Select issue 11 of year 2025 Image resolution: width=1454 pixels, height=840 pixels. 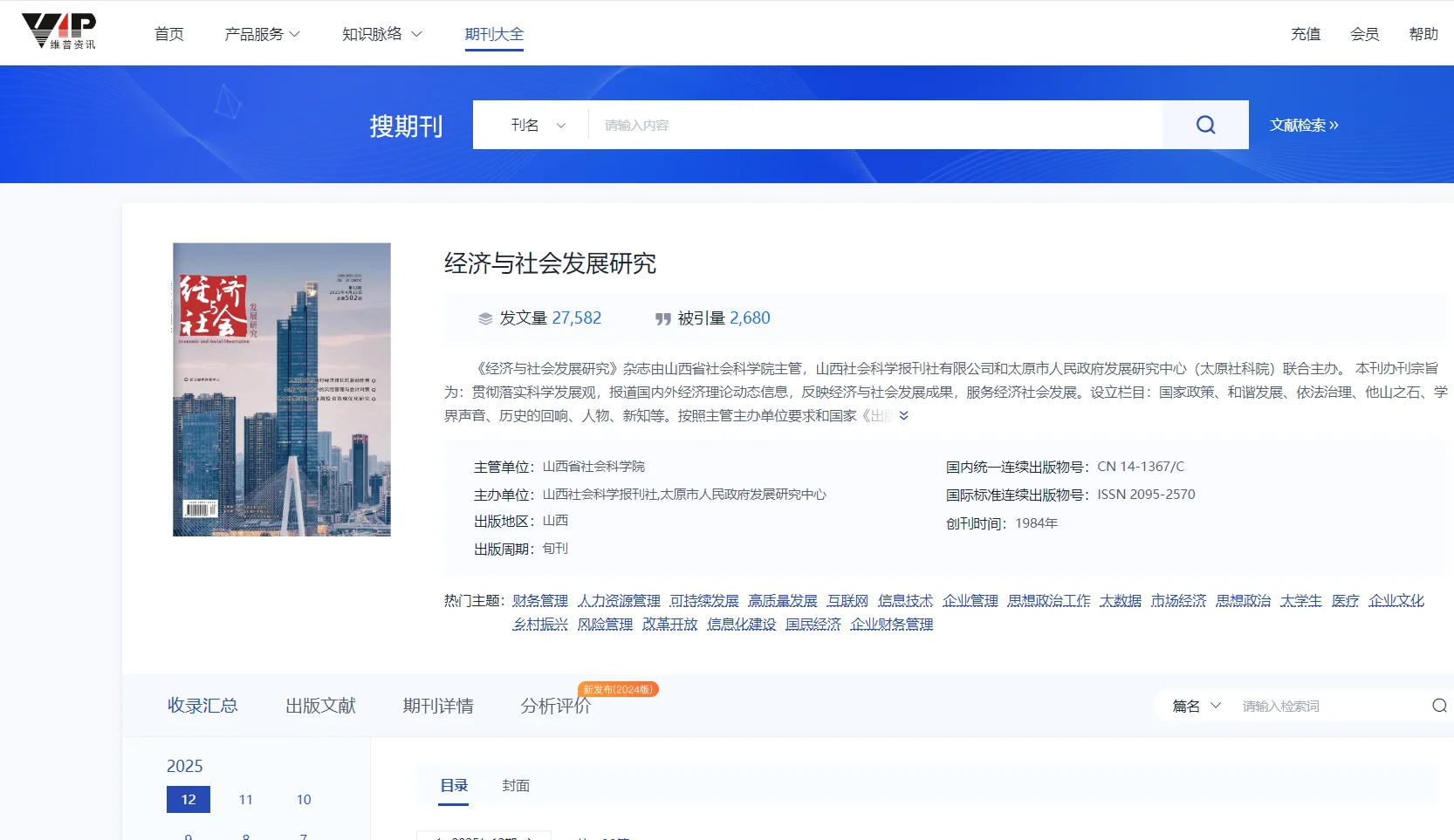click(245, 799)
